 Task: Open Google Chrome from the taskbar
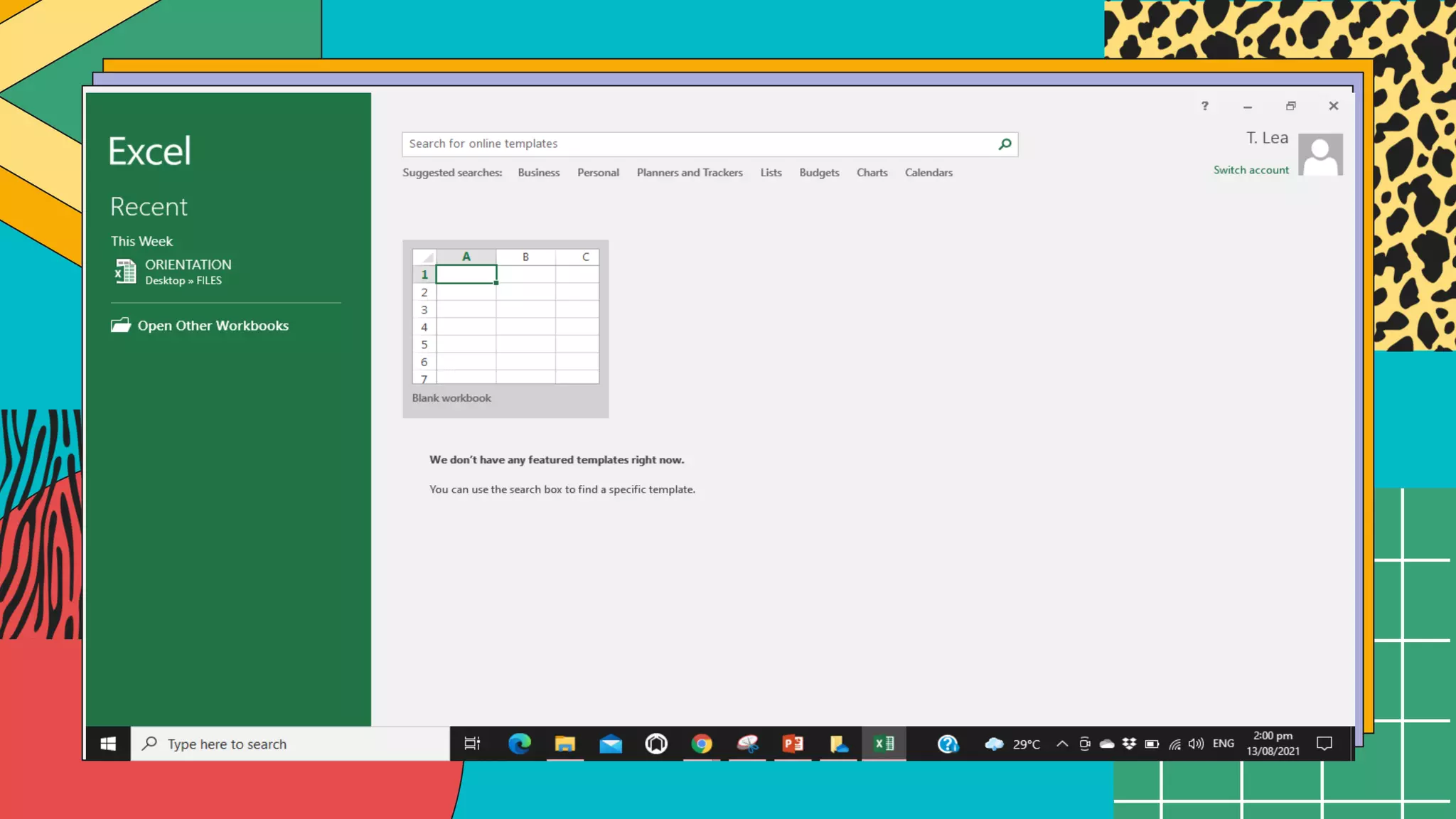702,744
